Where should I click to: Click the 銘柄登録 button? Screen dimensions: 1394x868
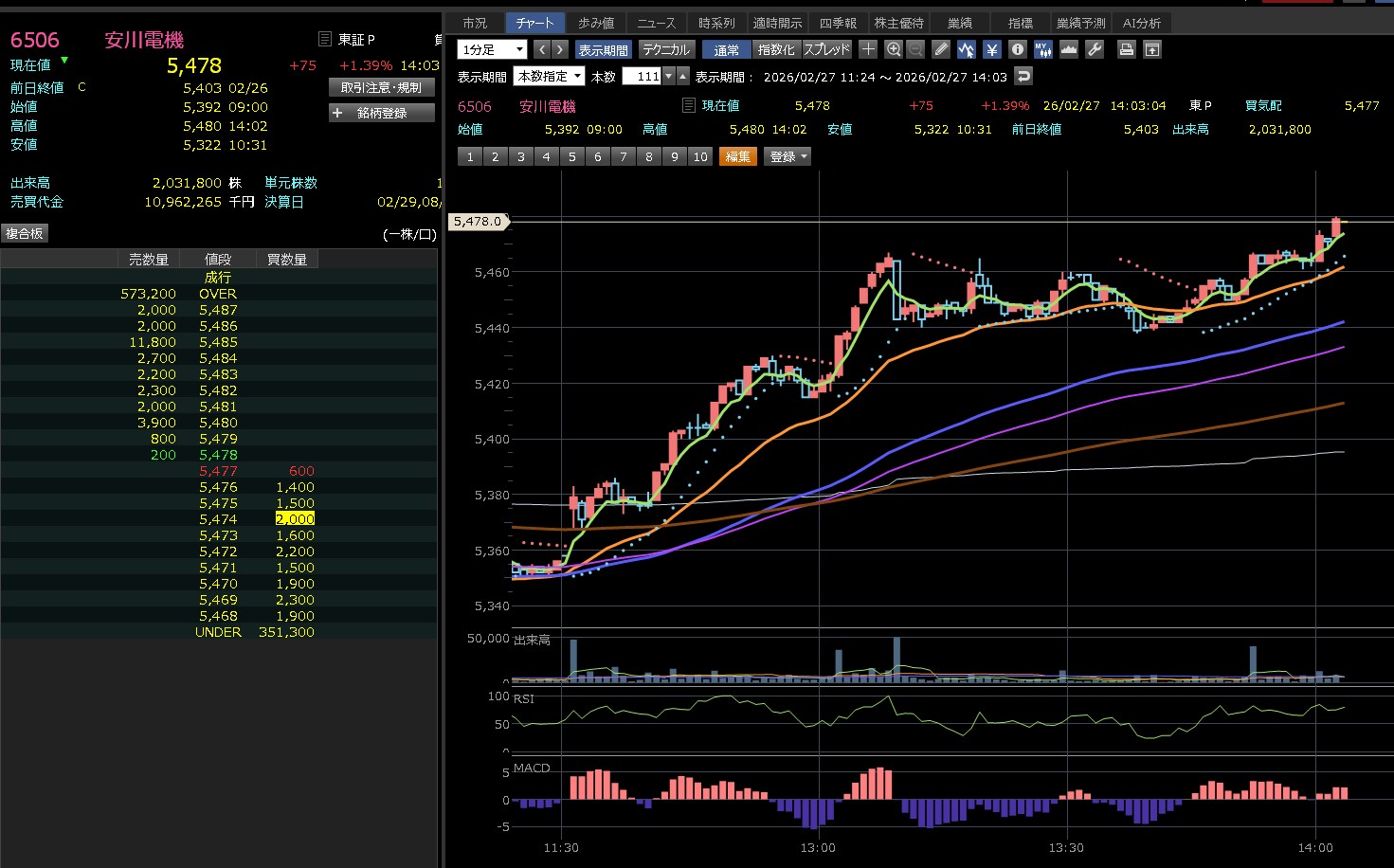381,113
